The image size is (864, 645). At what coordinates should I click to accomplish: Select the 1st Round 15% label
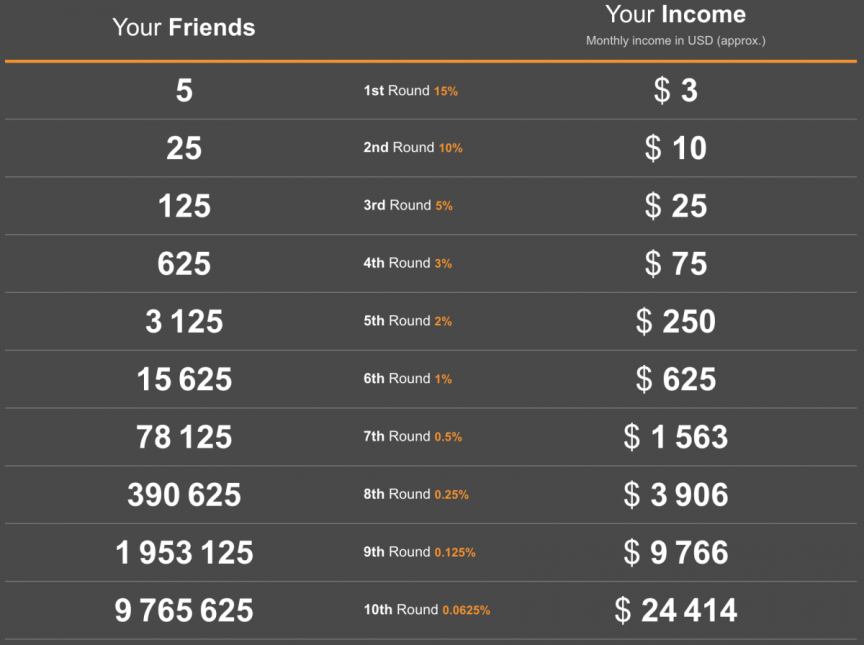tap(410, 91)
